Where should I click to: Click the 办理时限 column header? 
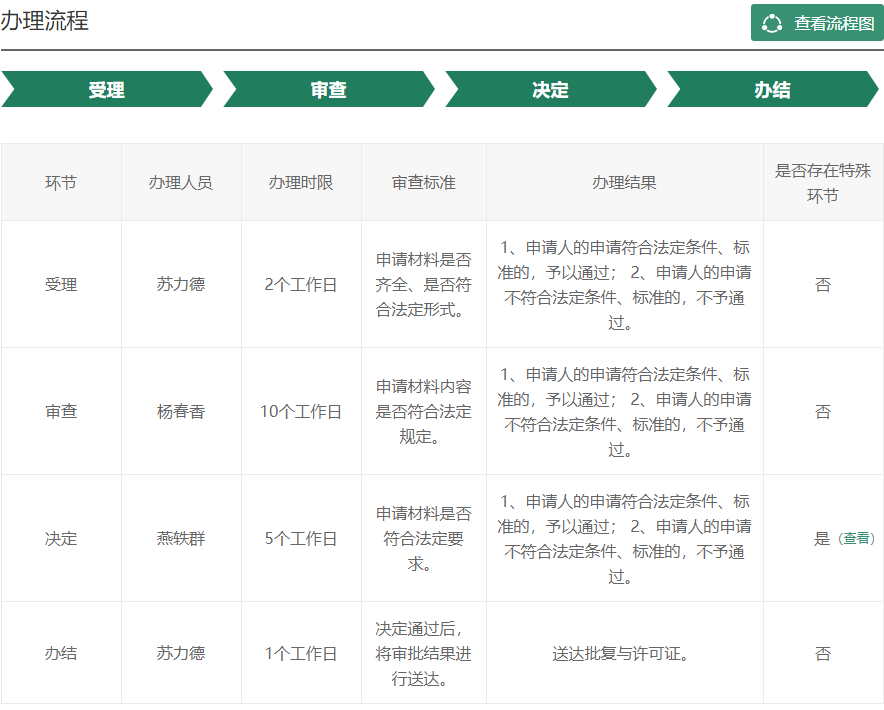[301, 182]
